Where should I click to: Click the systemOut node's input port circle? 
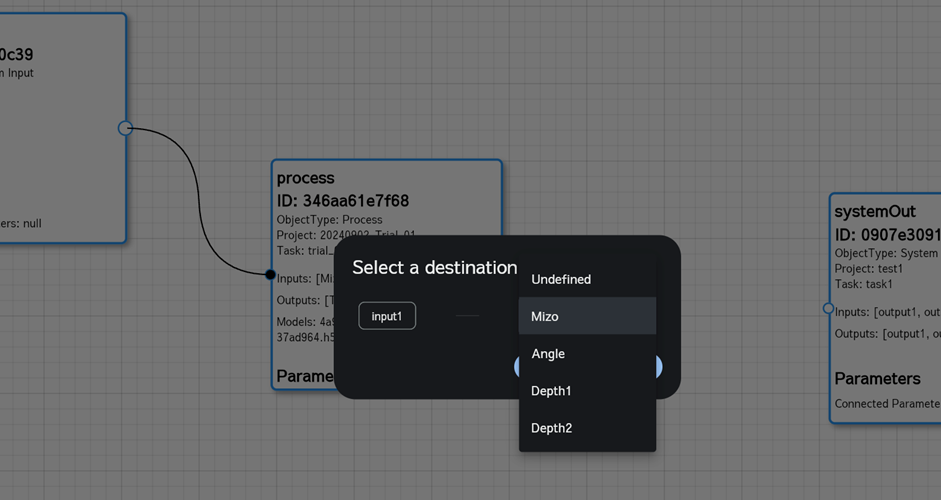(828, 309)
